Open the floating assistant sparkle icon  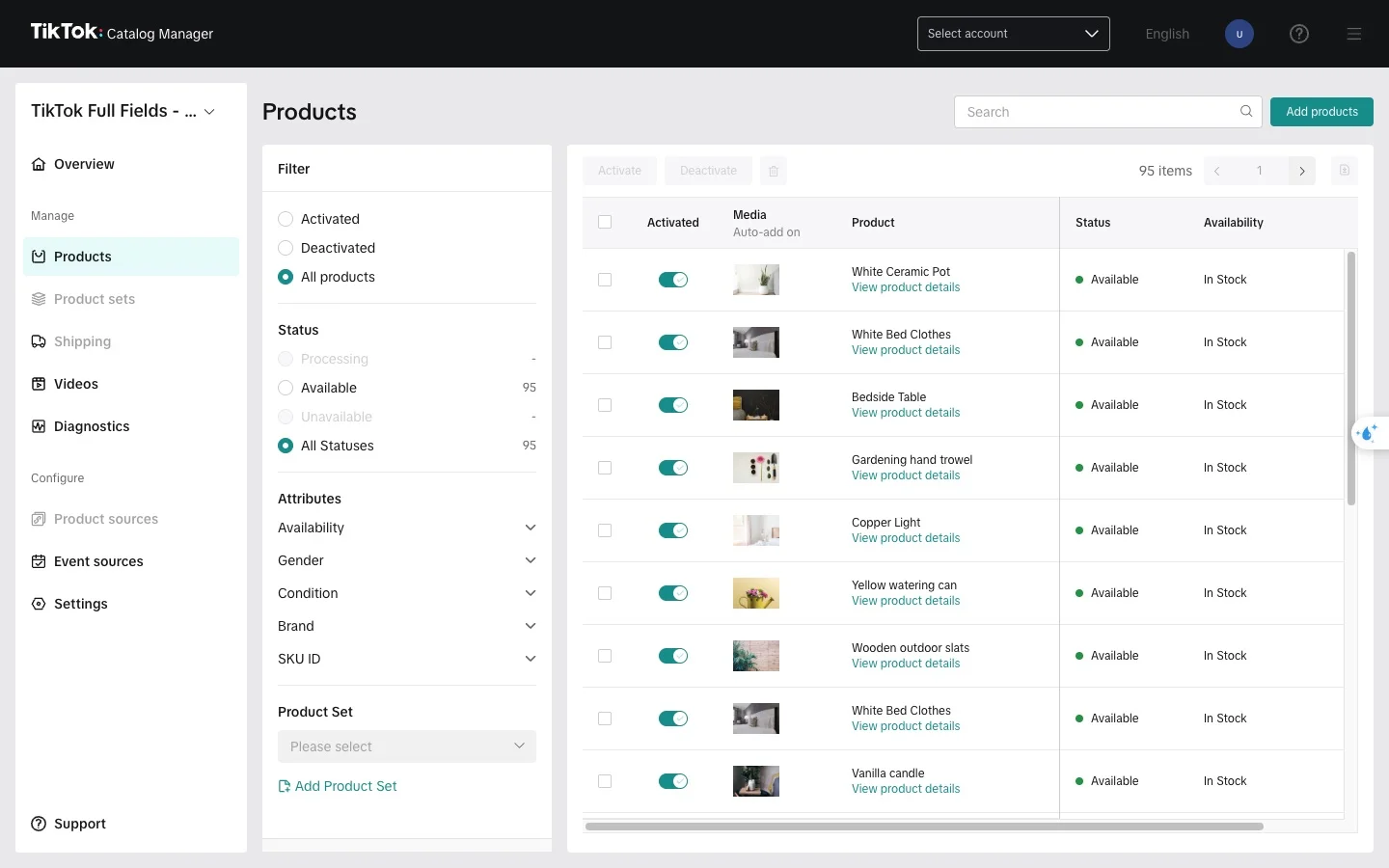coord(1368,434)
